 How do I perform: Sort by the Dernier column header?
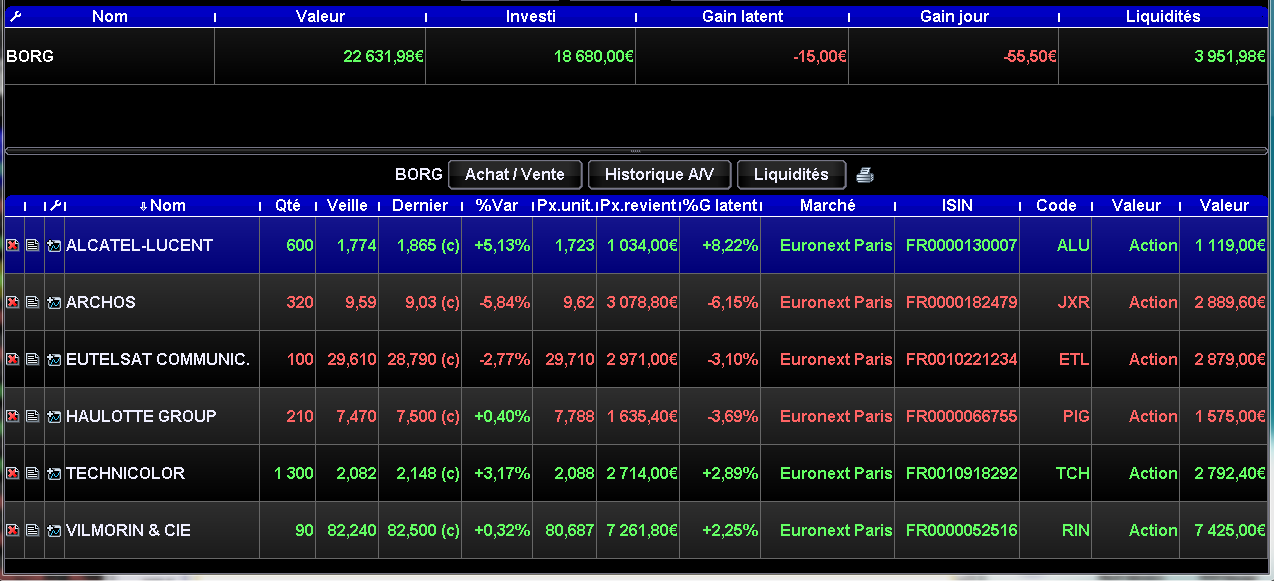tap(420, 205)
